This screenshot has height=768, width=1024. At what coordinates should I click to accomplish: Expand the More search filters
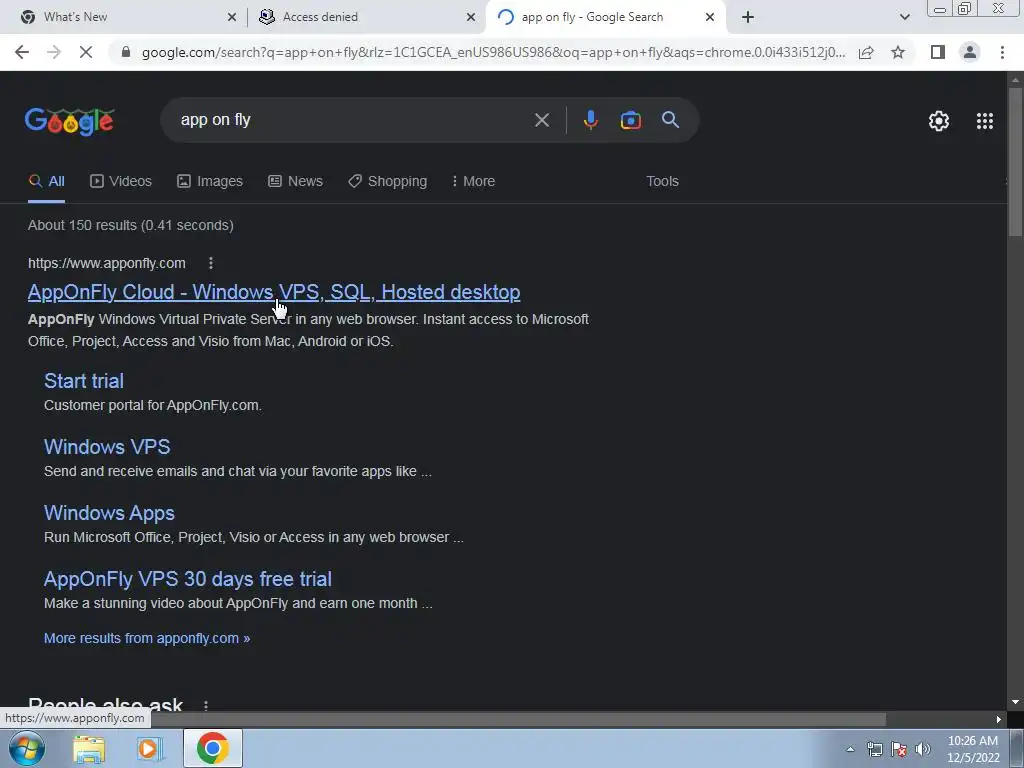click(473, 182)
